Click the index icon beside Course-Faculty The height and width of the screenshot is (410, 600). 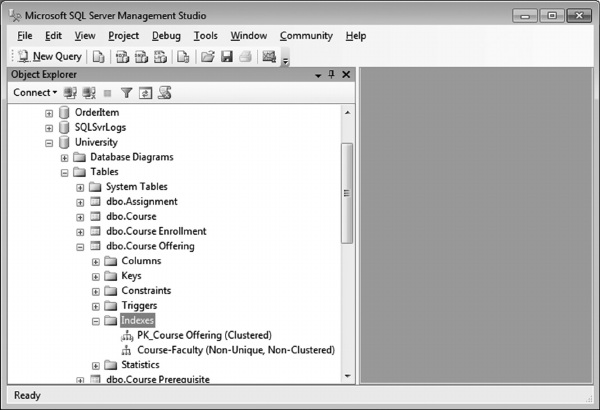point(126,350)
